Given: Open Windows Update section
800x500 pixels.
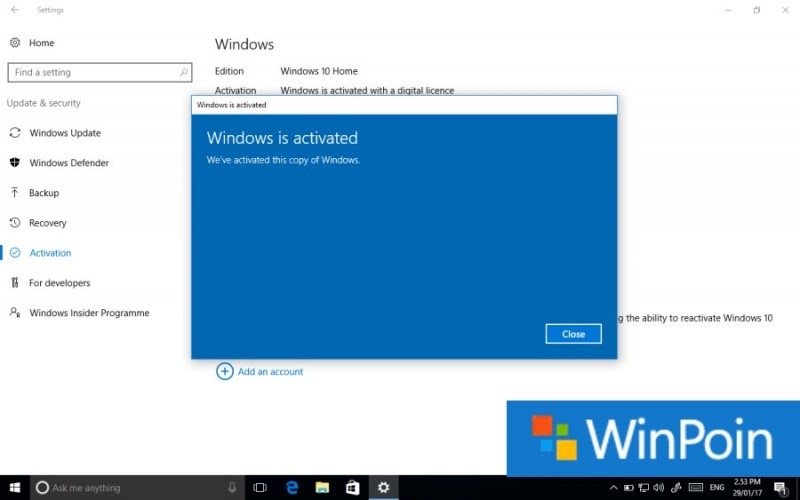Looking at the screenshot, I should (x=65, y=133).
